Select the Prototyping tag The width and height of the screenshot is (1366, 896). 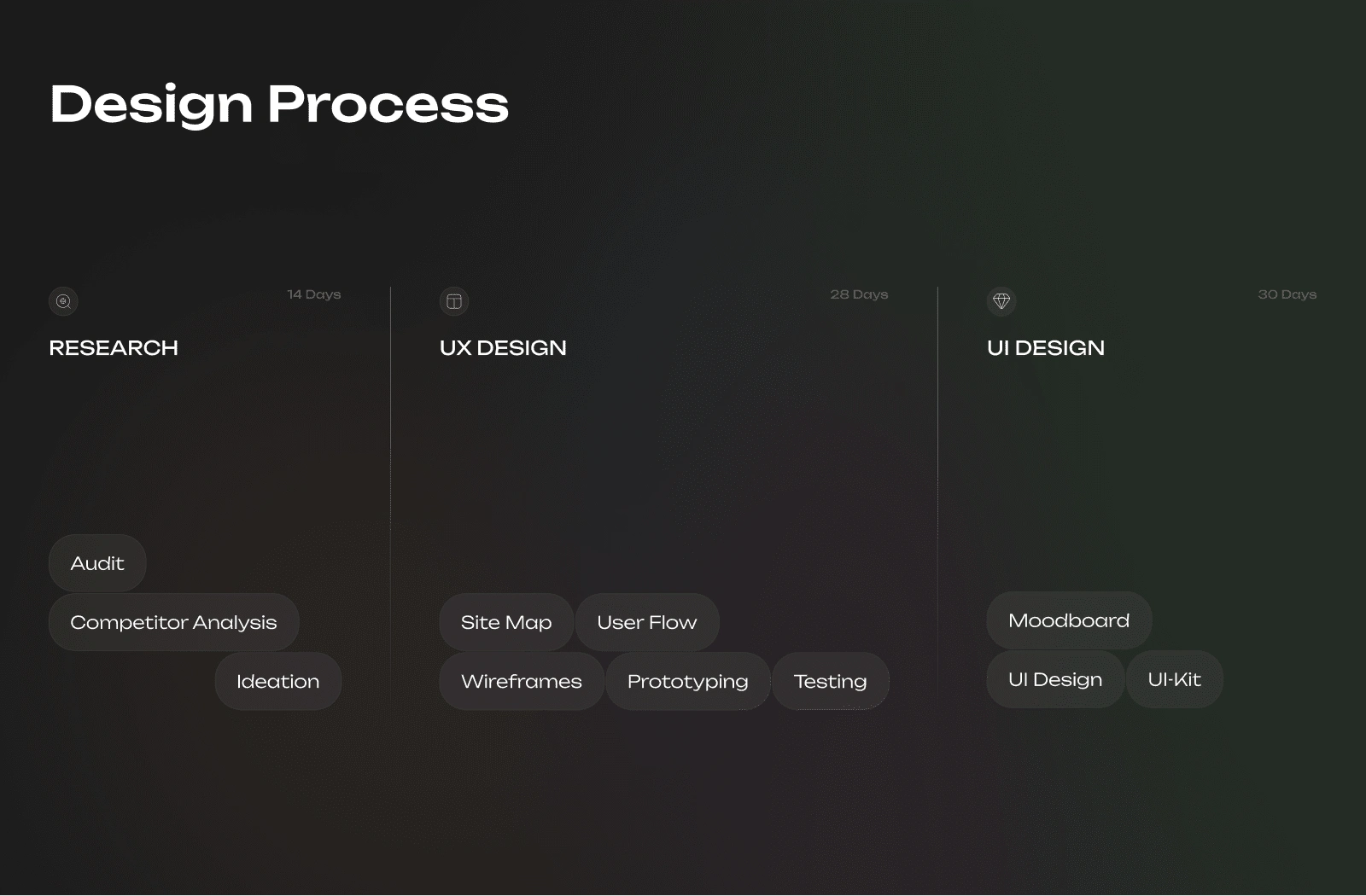click(x=688, y=681)
